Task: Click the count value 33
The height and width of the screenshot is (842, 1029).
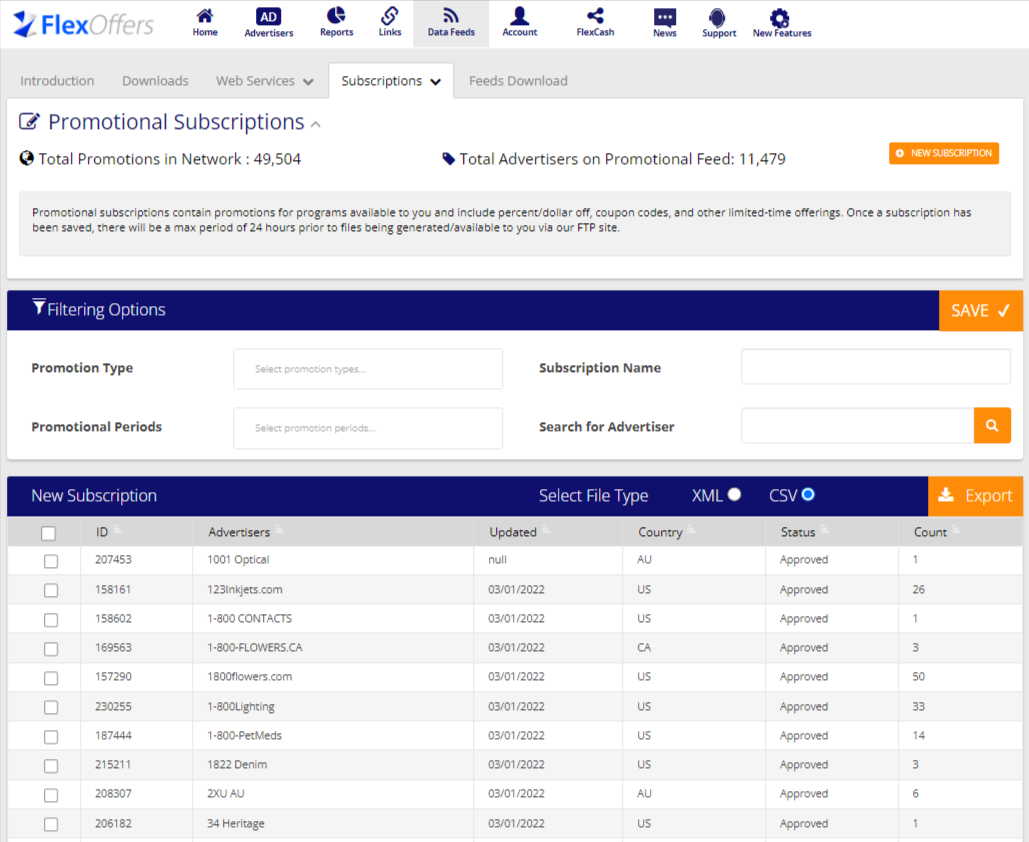Action: pyautogui.click(x=918, y=707)
